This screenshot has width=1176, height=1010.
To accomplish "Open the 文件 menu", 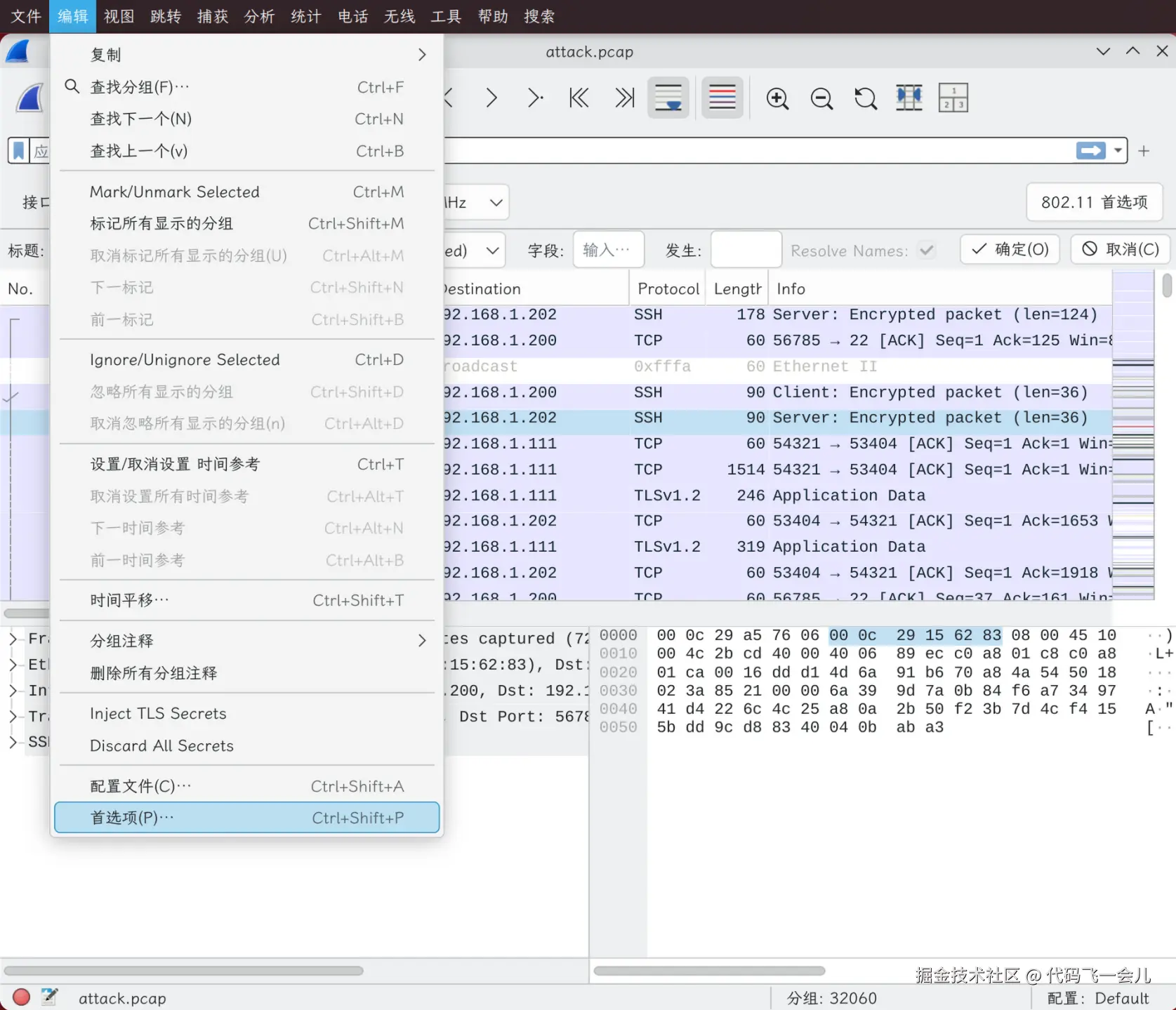I will (x=26, y=16).
